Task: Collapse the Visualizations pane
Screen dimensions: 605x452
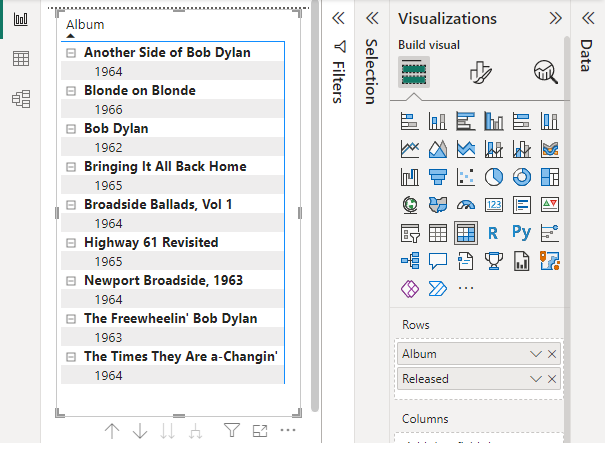Action: (556, 18)
